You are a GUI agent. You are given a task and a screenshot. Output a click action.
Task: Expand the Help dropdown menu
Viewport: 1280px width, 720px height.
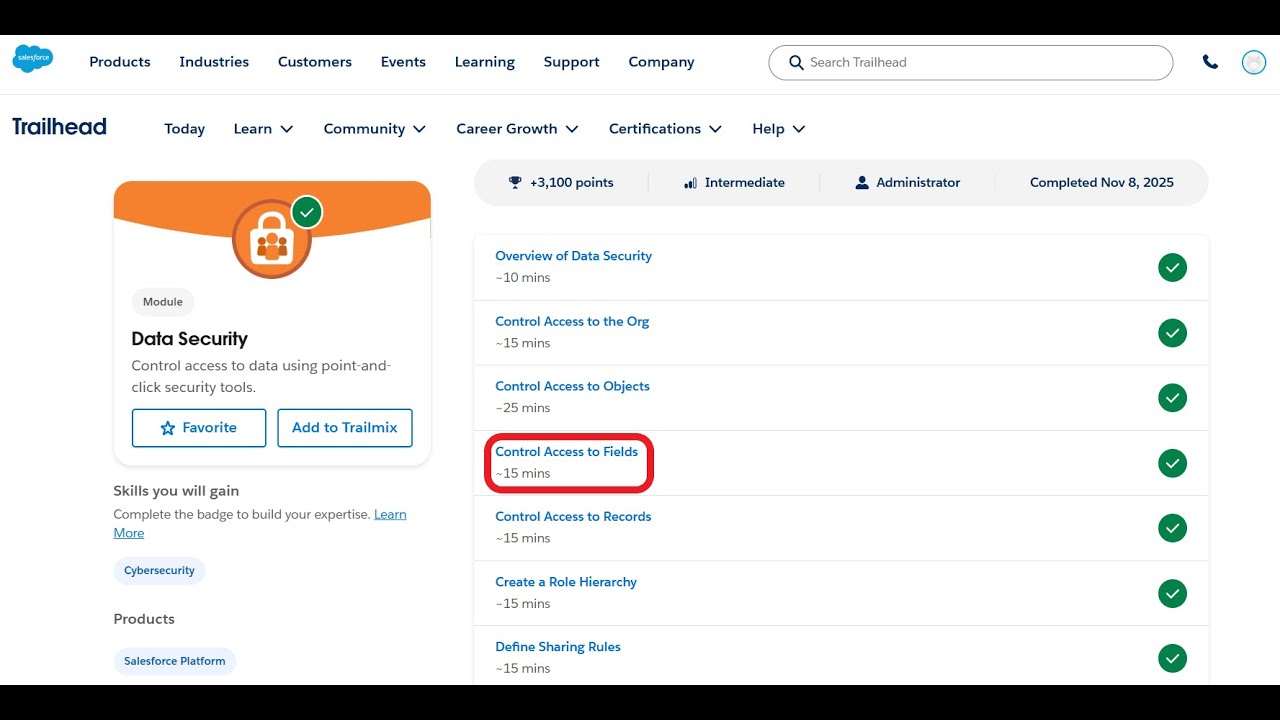[x=778, y=129]
